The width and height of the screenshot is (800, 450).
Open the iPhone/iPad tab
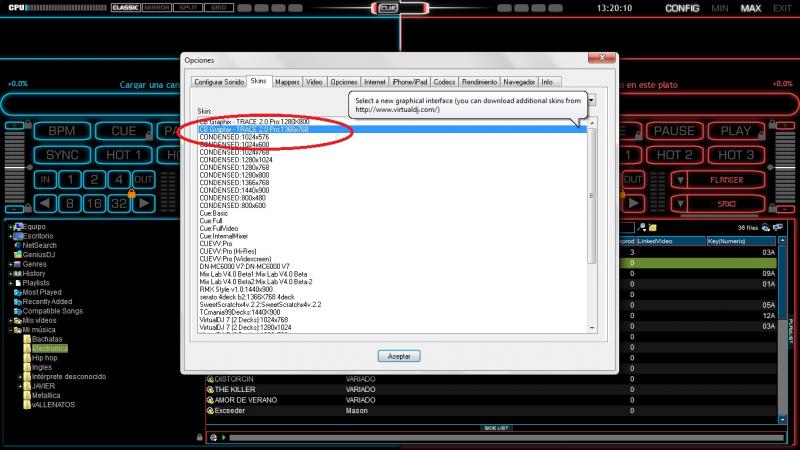tap(409, 82)
